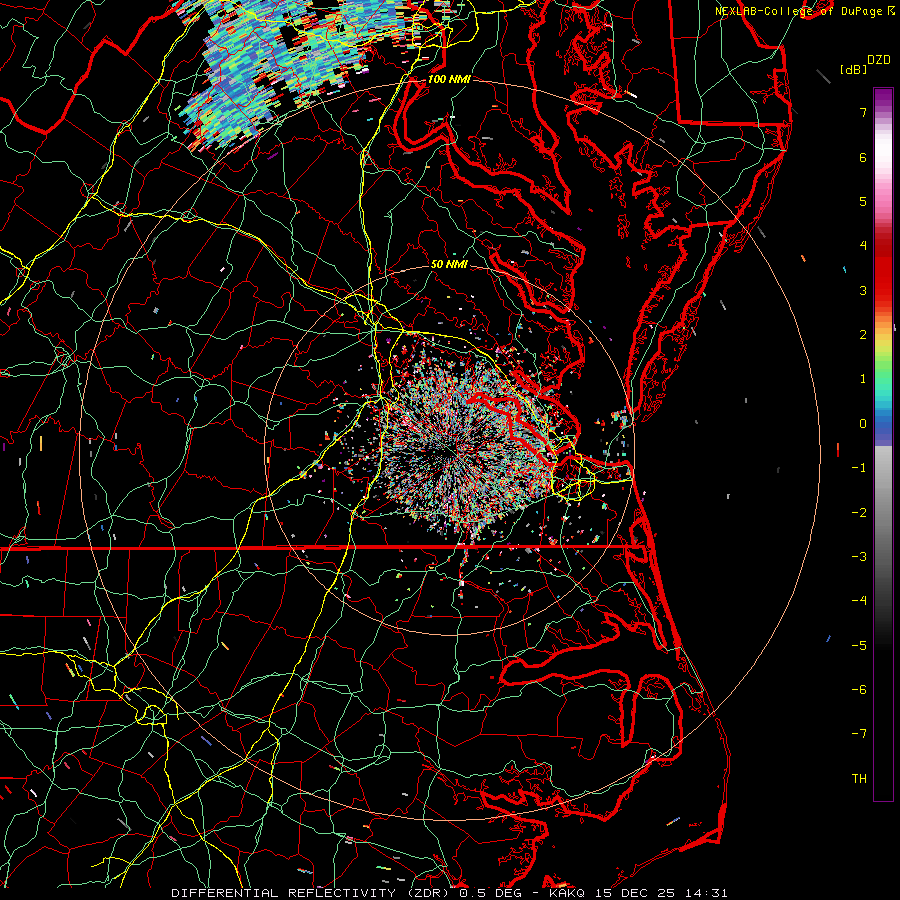Click the "50 NMI" range ring label
900x900 pixels.
pos(449,265)
